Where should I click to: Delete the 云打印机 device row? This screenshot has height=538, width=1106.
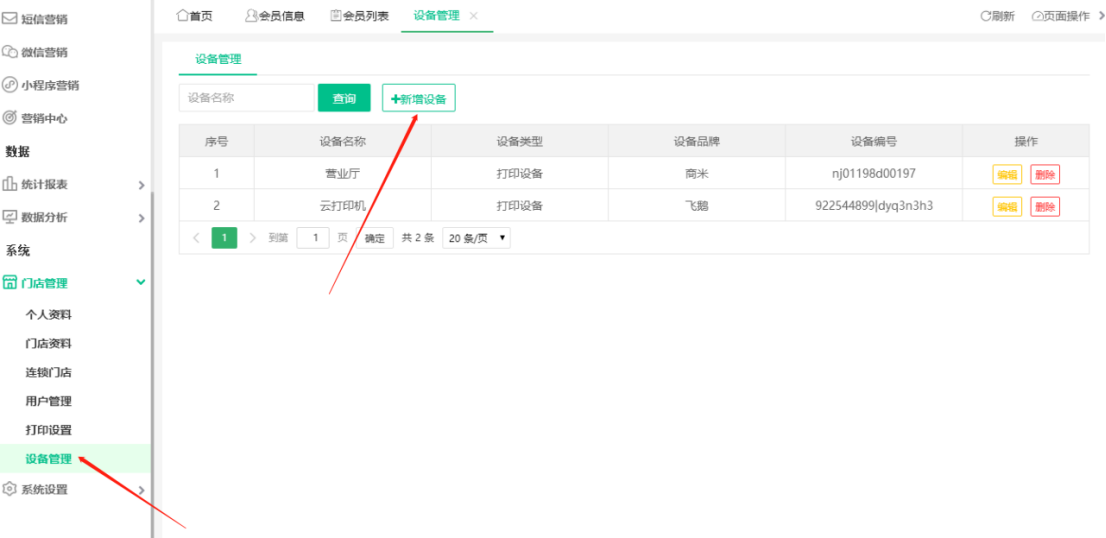[1045, 207]
